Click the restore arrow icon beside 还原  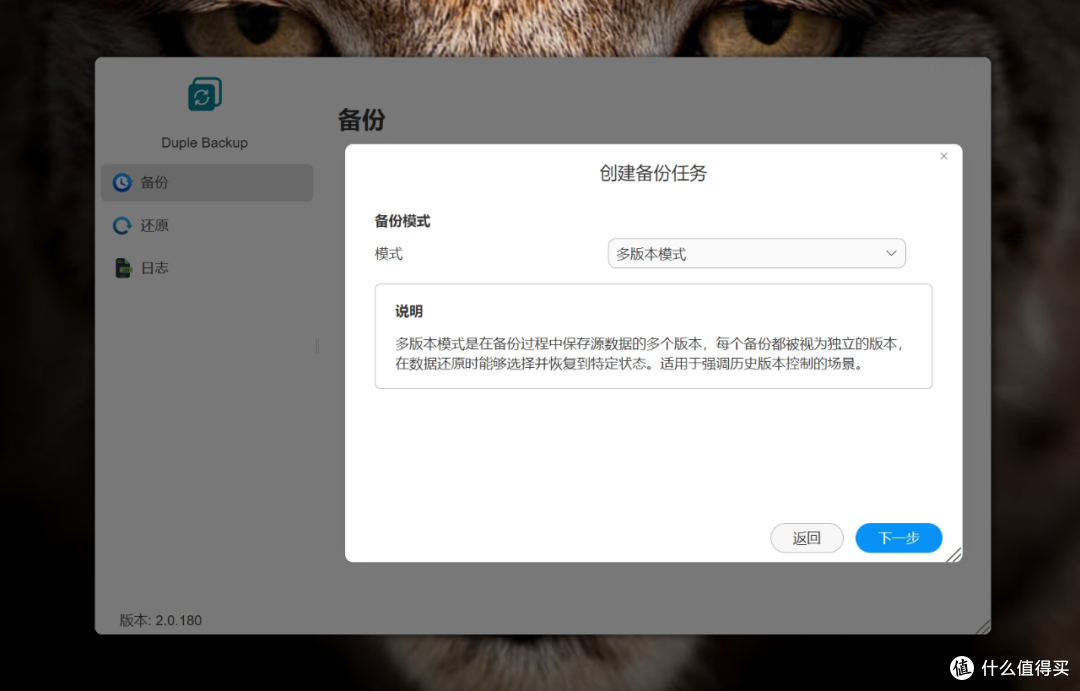[x=123, y=225]
